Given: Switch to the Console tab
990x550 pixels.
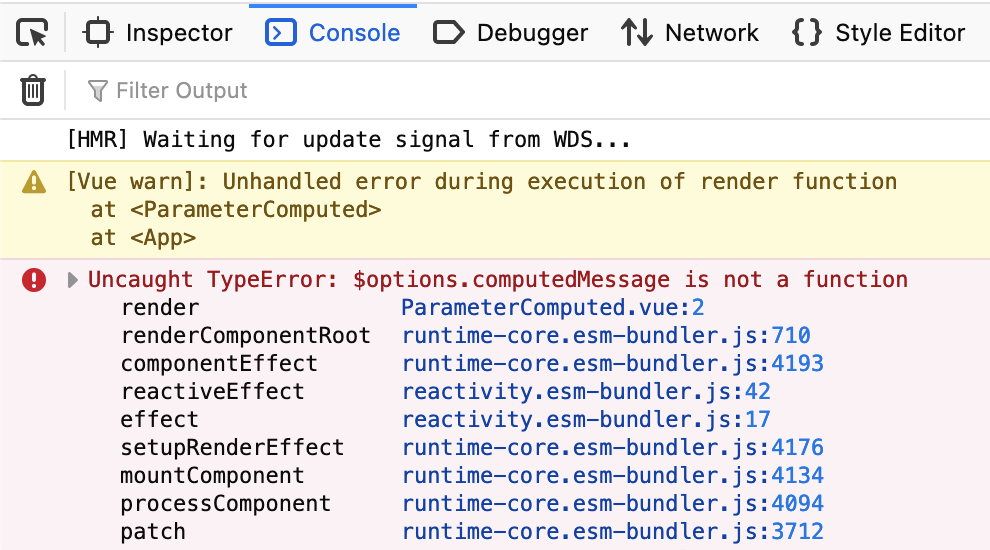Looking at the screenshot, I should 333,33.
